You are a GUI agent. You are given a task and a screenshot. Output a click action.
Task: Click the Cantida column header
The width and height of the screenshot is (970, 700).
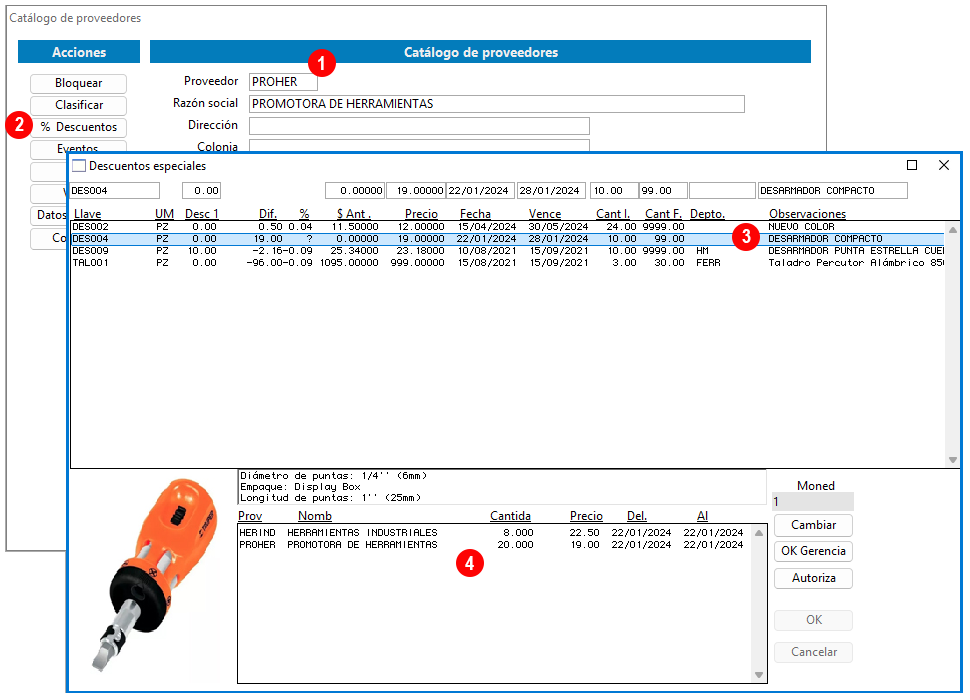(510, 516)
